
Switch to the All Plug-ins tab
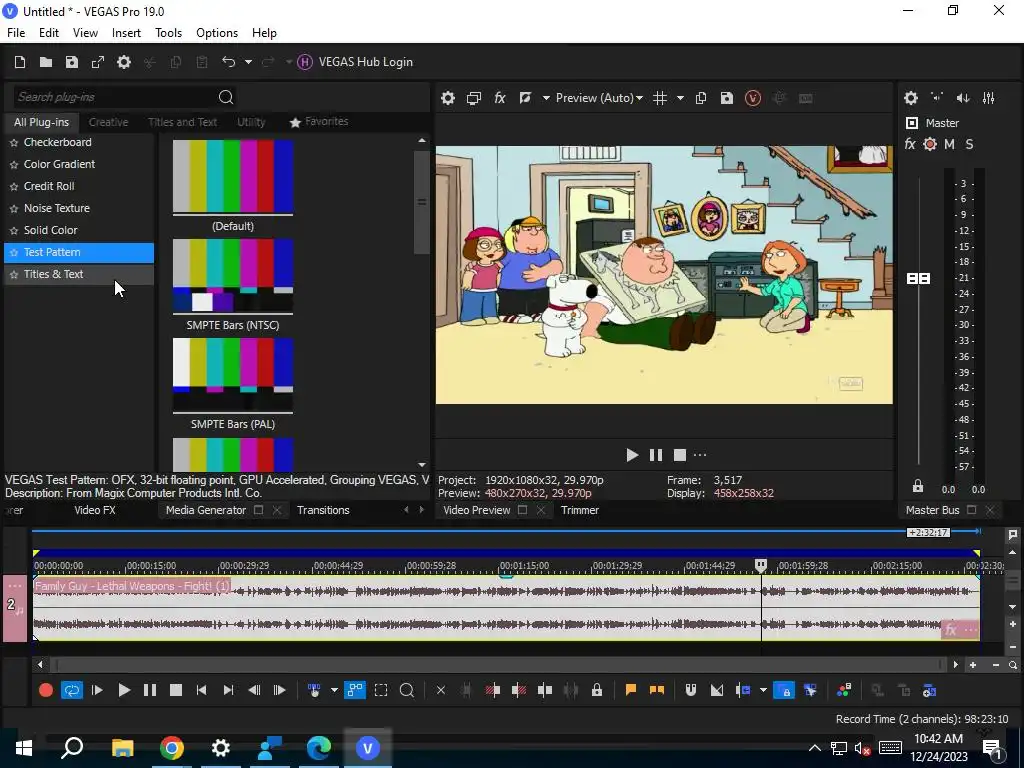[x=41, y=122]
